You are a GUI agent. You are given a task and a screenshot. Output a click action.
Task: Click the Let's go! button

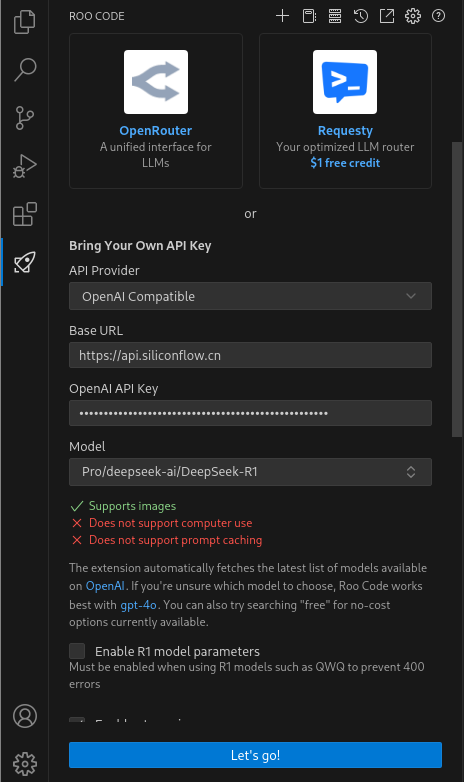point(255,755)
